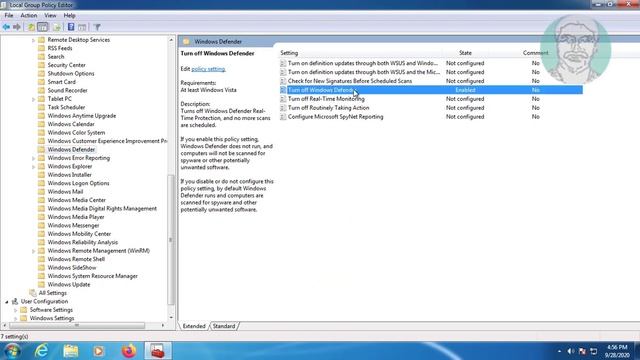Select the Windows Color System folder

(x=76, y=133)
